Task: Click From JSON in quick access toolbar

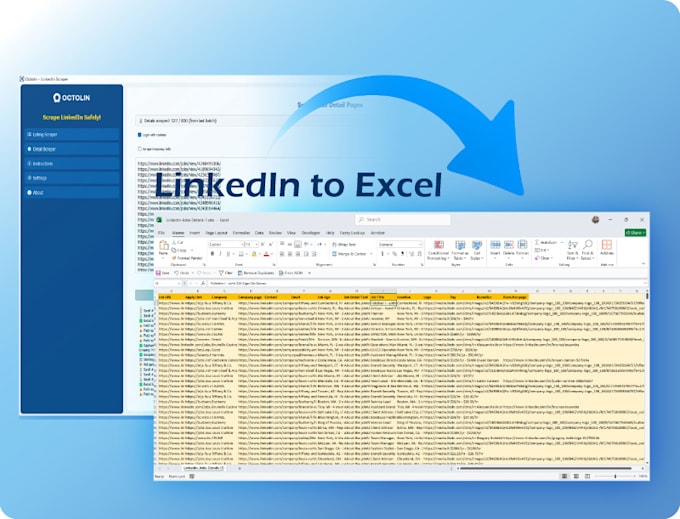Action: pos(291,273)
